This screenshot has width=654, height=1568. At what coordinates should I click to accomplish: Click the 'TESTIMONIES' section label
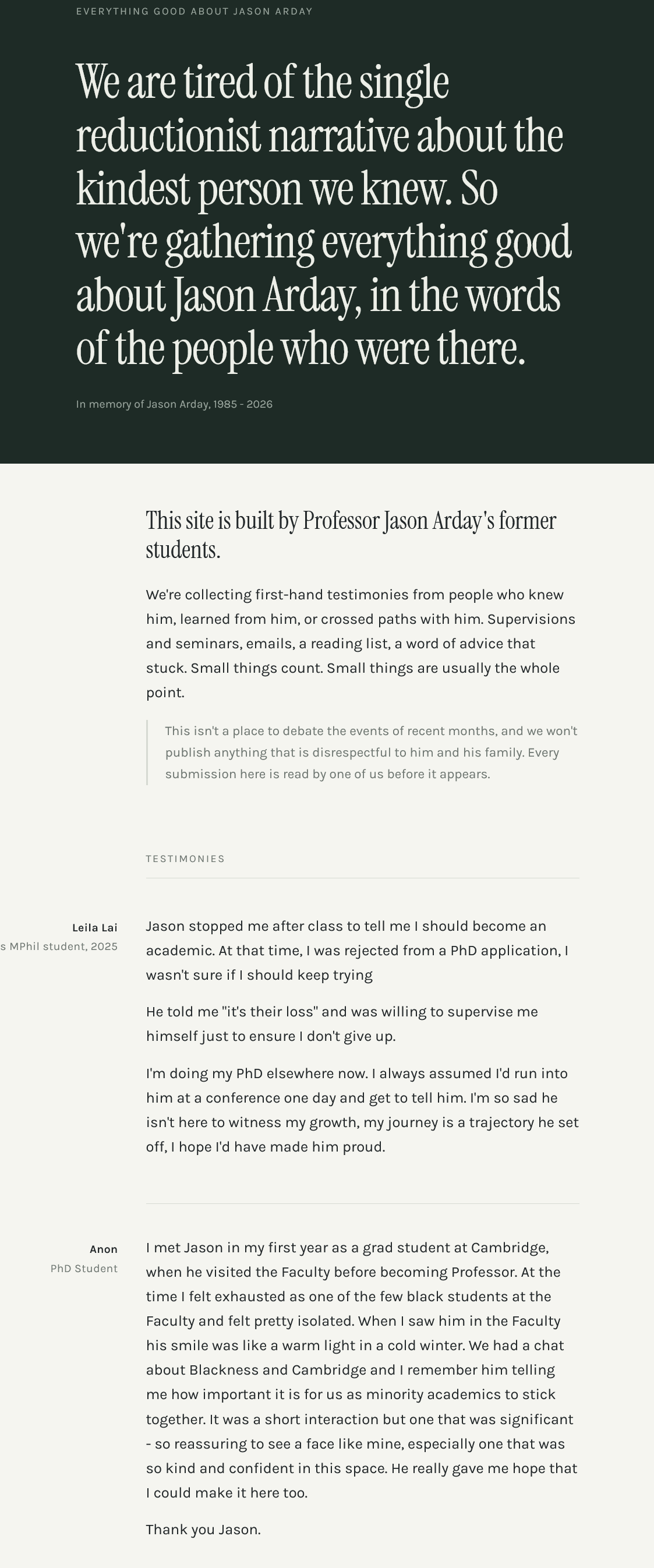pos(186,859)
